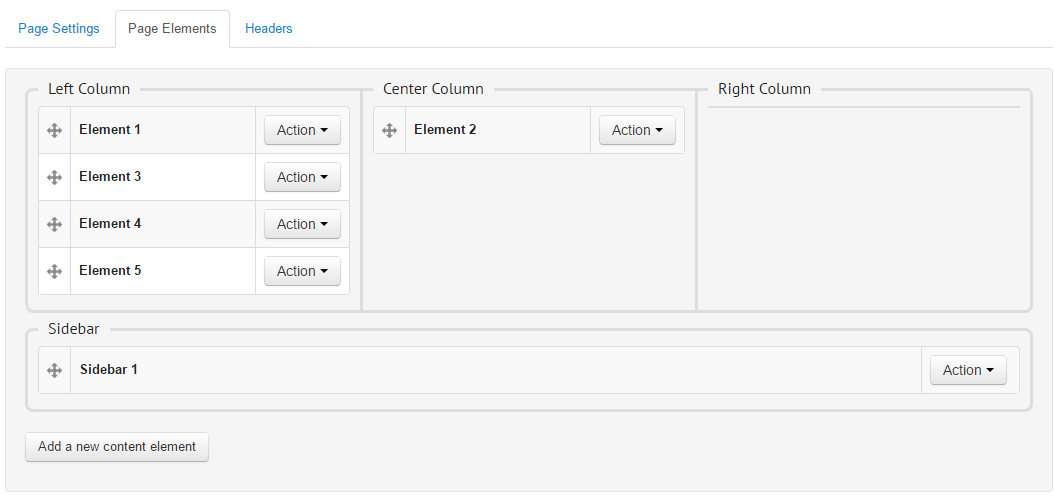Click Add a new content element button

coord(117,447)
